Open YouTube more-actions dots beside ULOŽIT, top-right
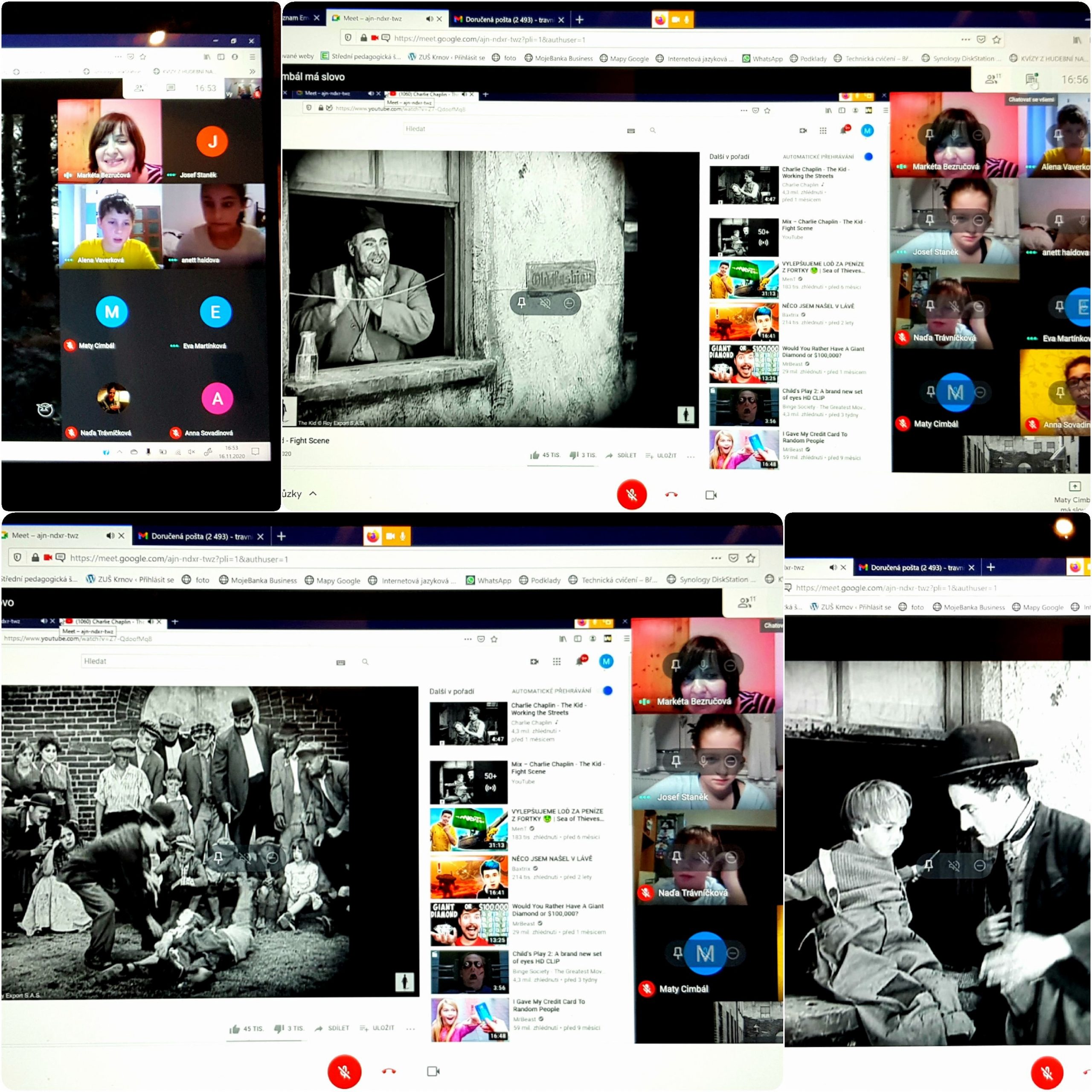The height and width of the screenshot is (1092, 1092). tap(691, 456)
